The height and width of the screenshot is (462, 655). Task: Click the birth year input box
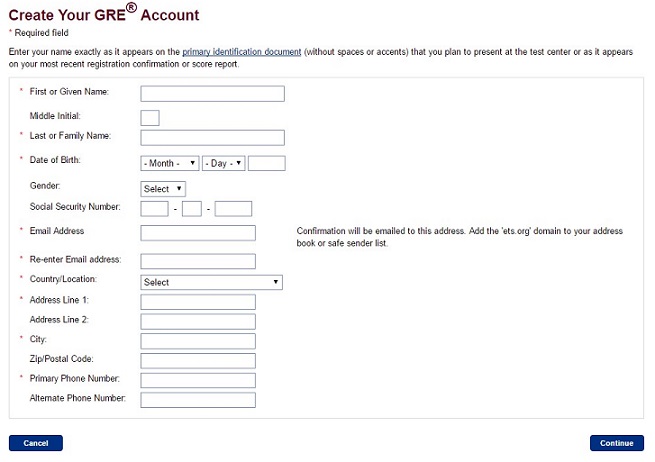pyautogui.click(x=267, y=163)
